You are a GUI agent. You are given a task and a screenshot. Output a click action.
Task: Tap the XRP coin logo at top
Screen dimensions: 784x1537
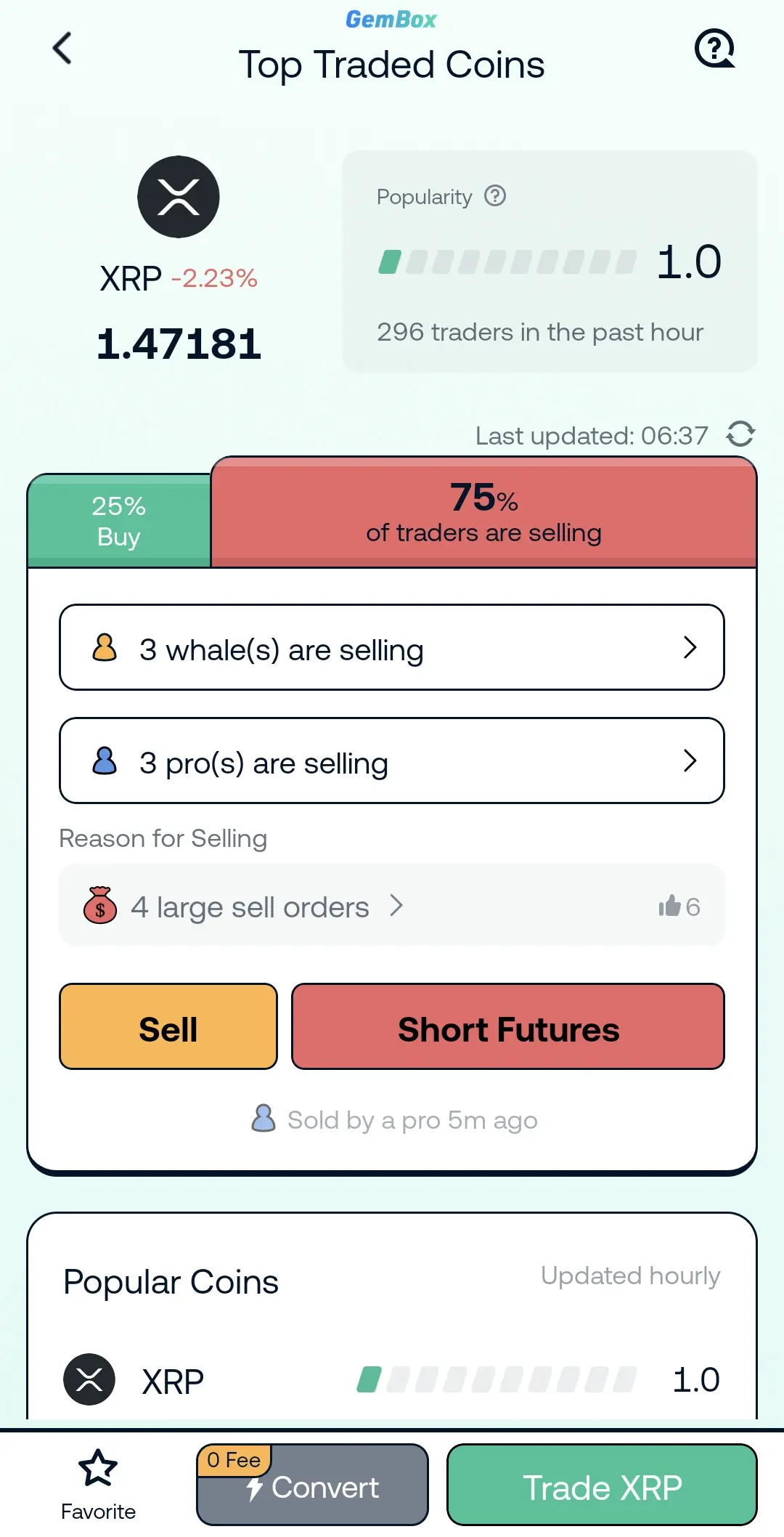tap(179, 197)
